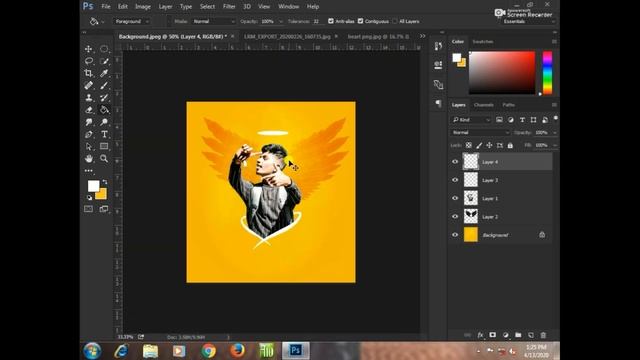Select the Dodge tool

[104, 122]
